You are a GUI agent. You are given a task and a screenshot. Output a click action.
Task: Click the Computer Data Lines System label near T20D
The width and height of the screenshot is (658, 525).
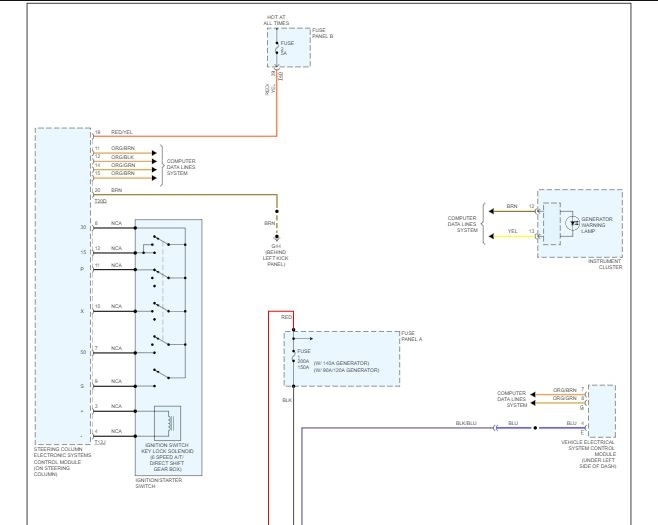pos(181,167)
